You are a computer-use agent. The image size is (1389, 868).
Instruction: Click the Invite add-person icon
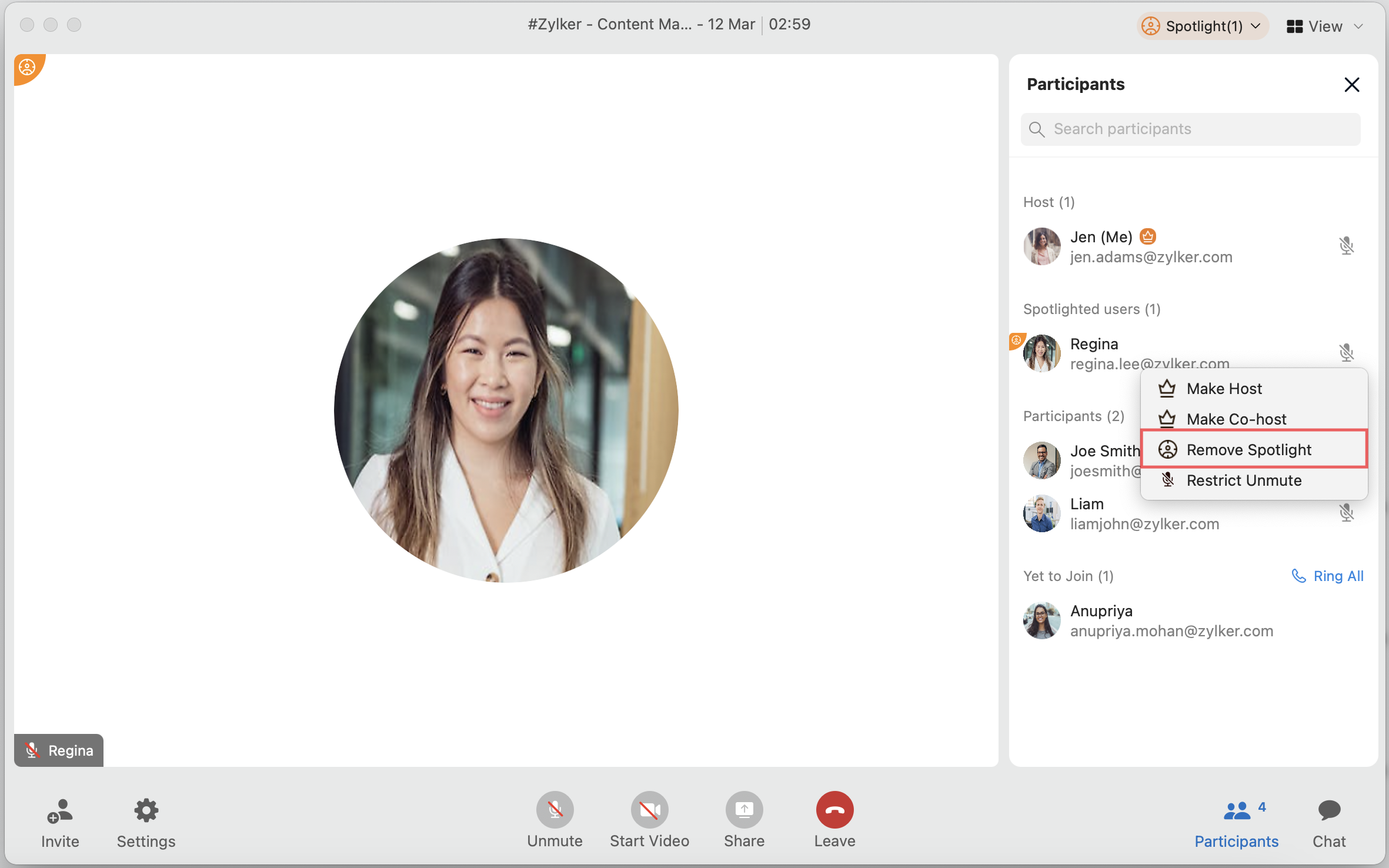tap(59, 811)
